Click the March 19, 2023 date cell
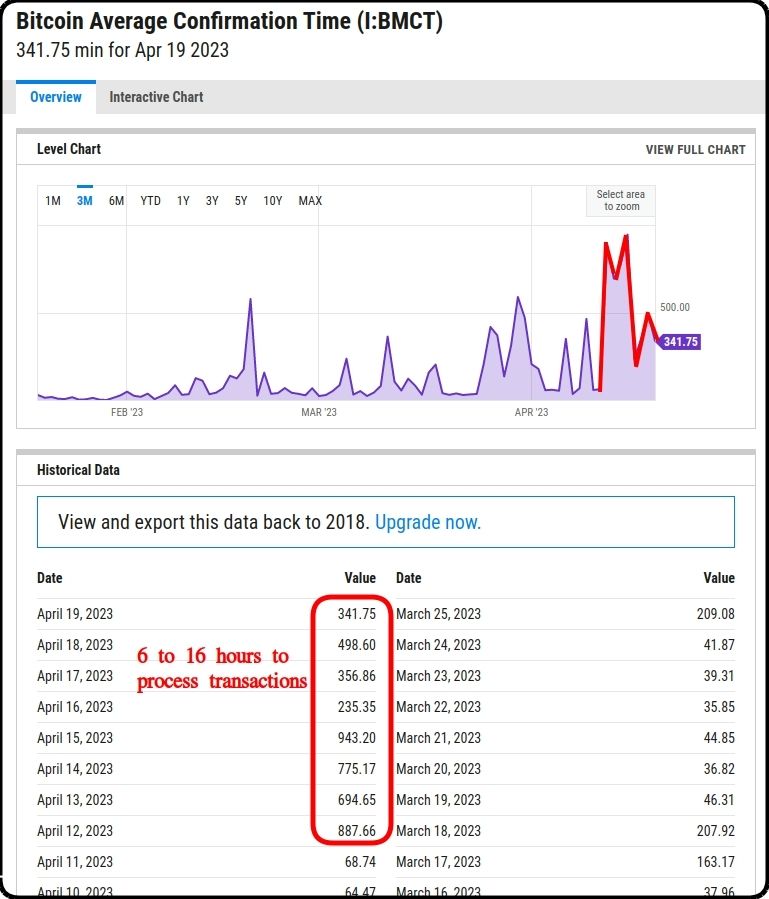Viewport: 769px width, 899px height. (438, 800)
